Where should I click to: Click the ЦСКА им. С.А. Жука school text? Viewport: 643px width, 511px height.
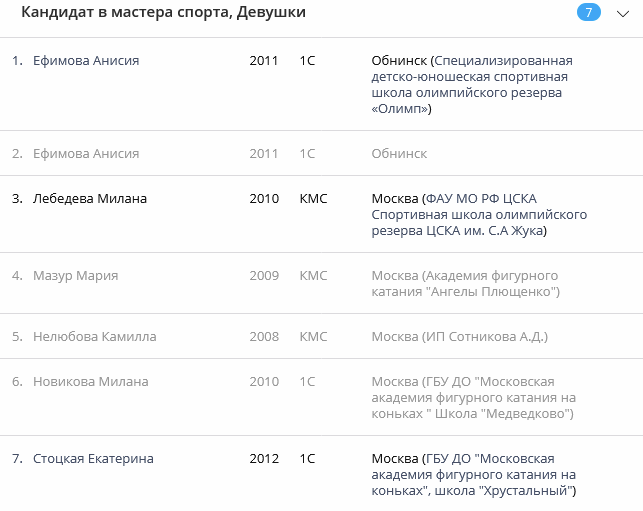pos(479,215)
